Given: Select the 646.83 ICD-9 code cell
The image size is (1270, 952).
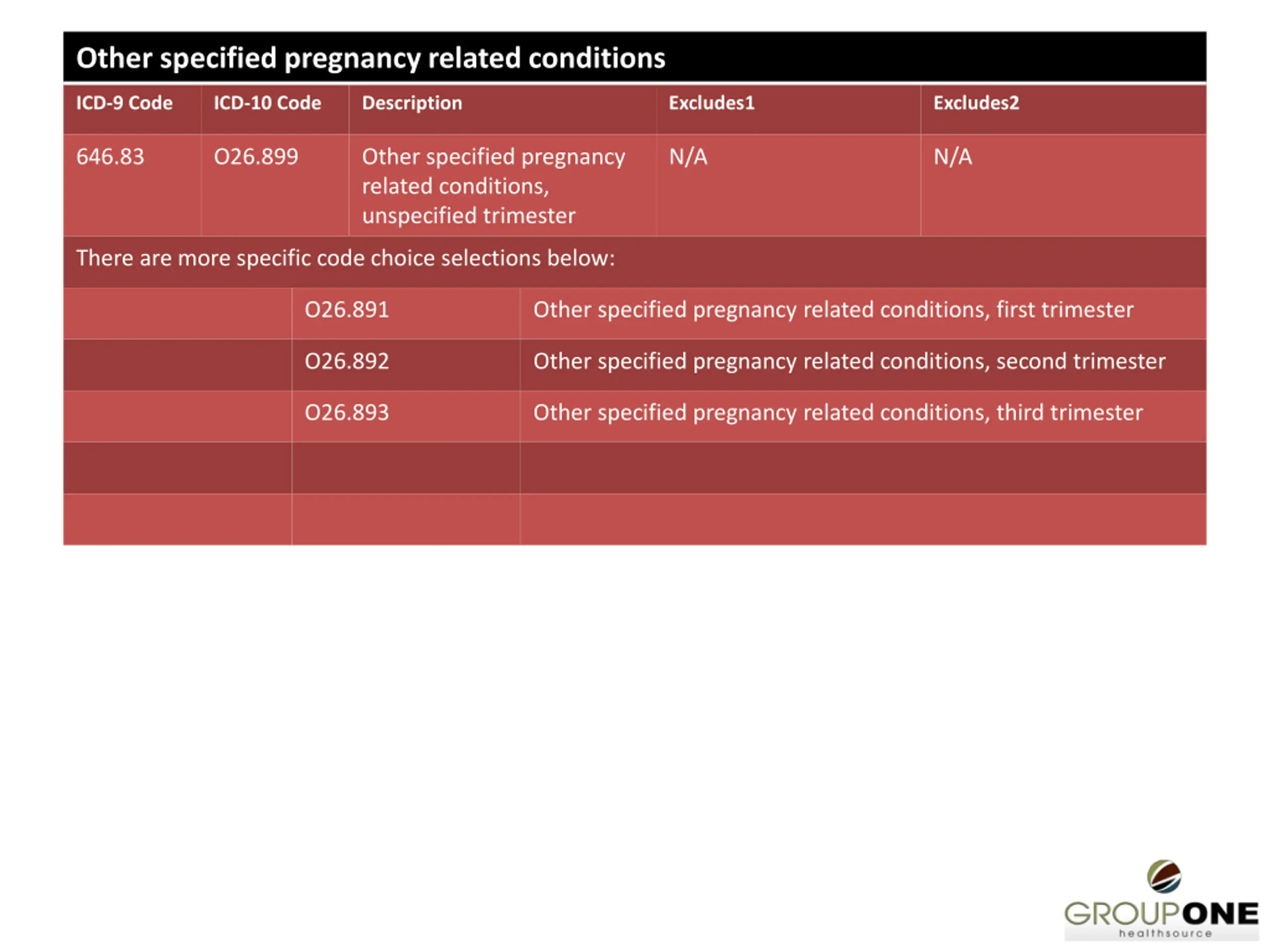Looking at the screenshot, I should click(x=132, y=185).
